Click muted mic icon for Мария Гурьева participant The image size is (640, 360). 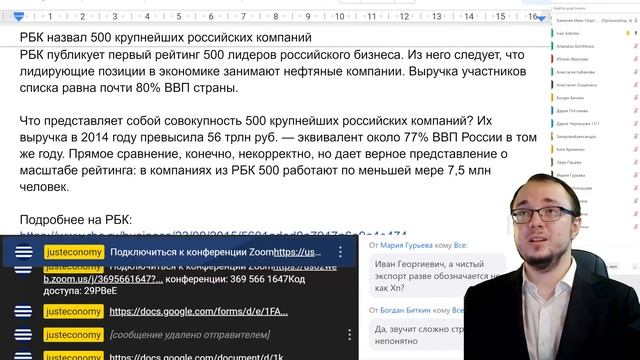(x=636, y=175)
